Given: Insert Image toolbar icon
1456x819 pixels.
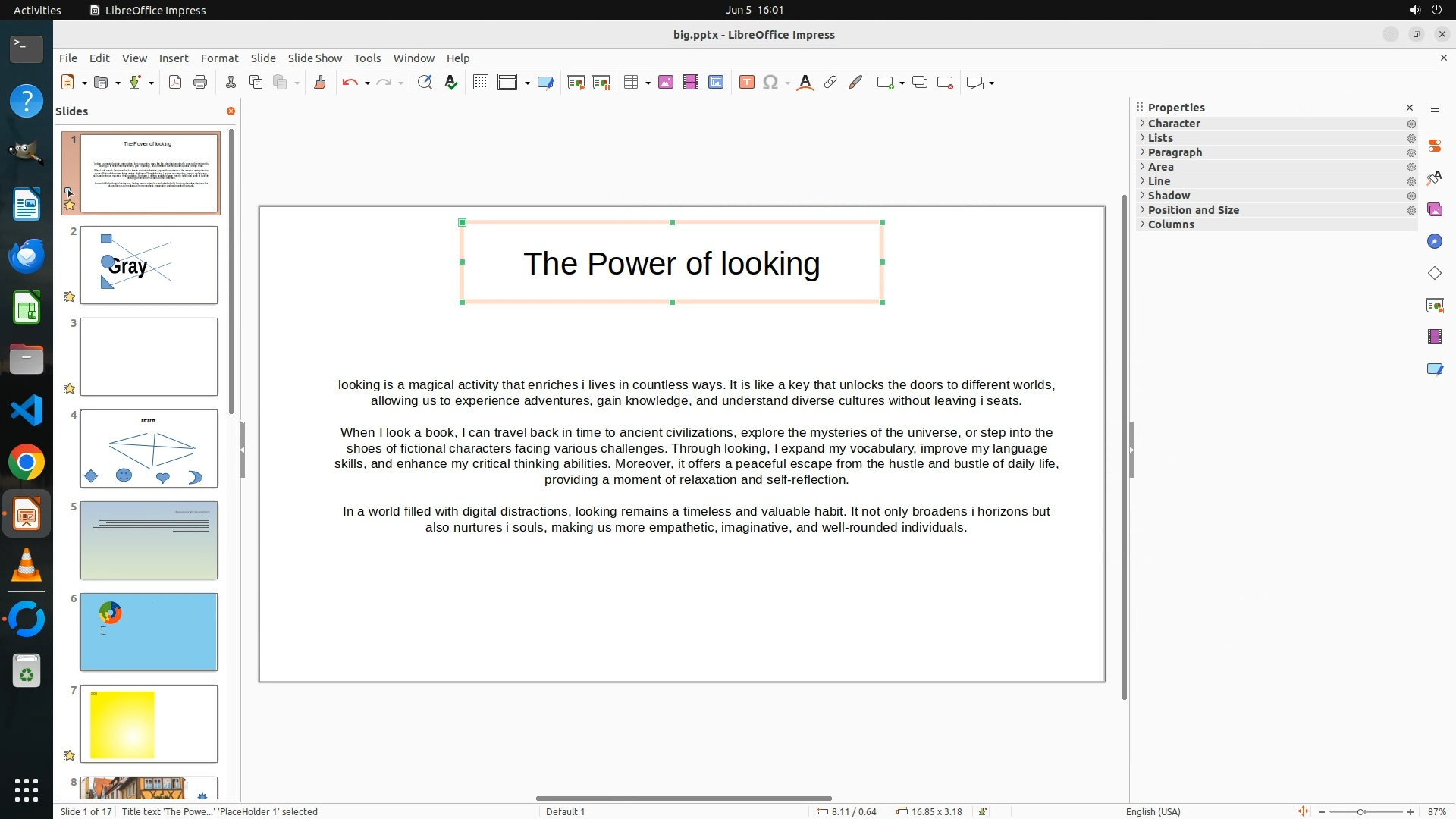Looking at the screenshot, I should tap(666, 83).
